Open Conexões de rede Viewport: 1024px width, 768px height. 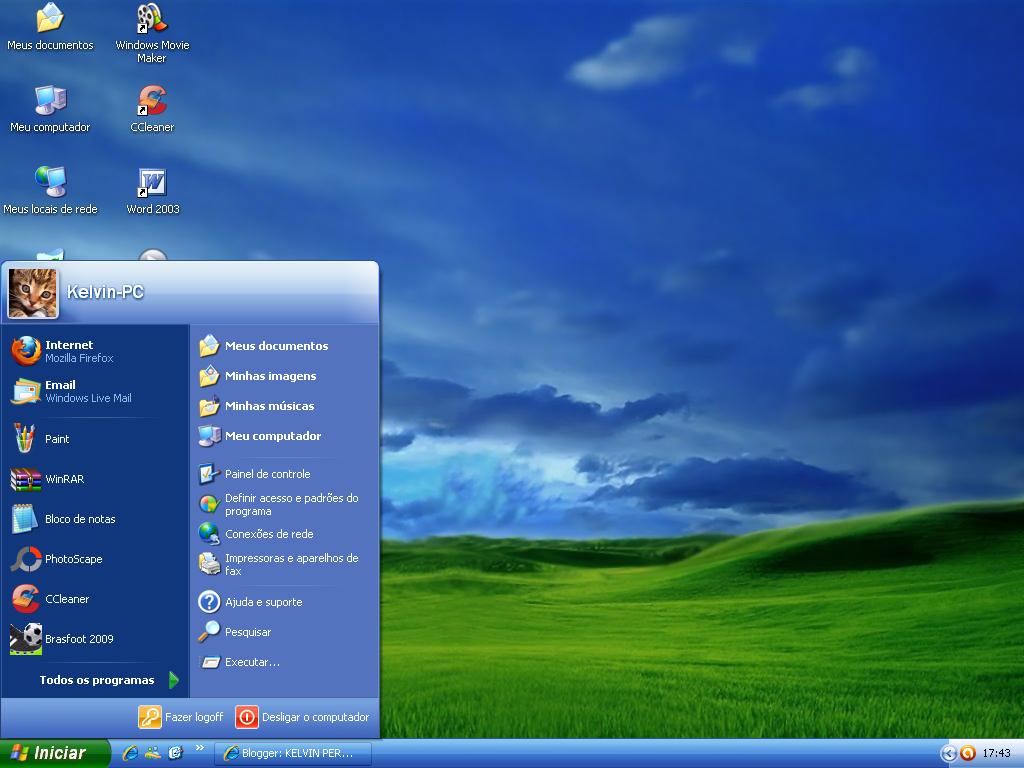click(x=285, y=534)
